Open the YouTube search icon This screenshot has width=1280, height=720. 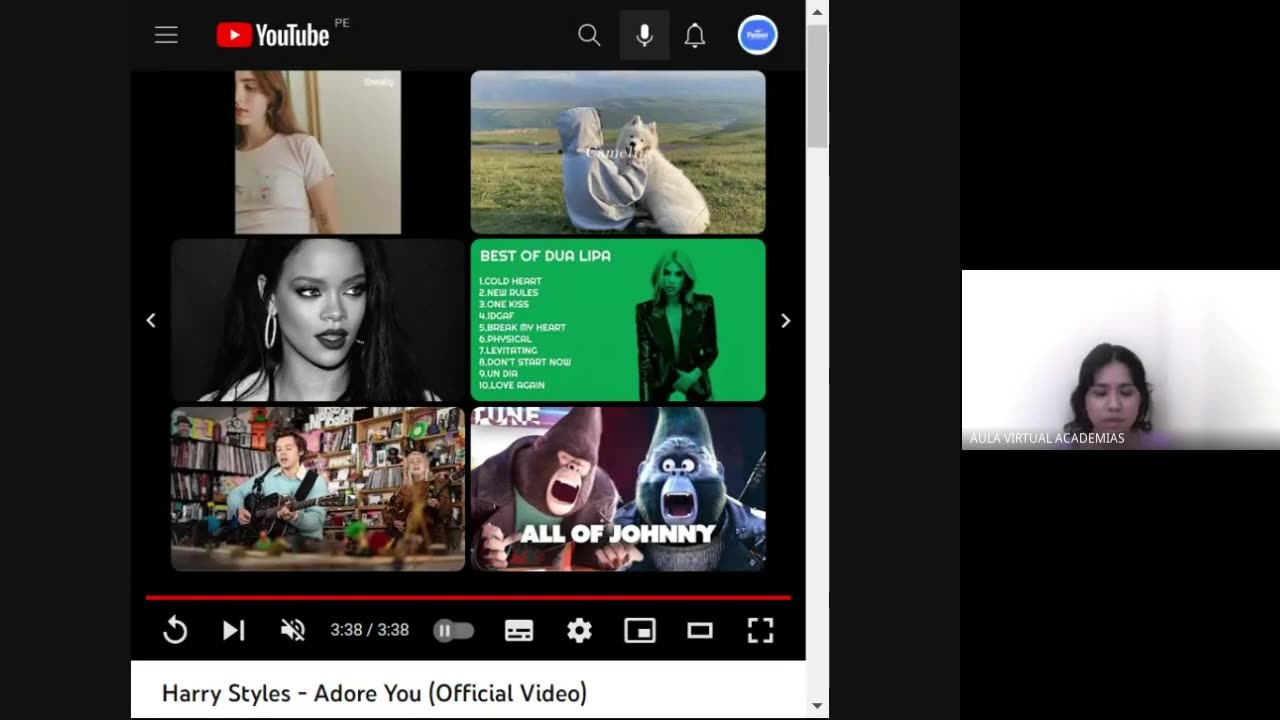coord(589,35)
